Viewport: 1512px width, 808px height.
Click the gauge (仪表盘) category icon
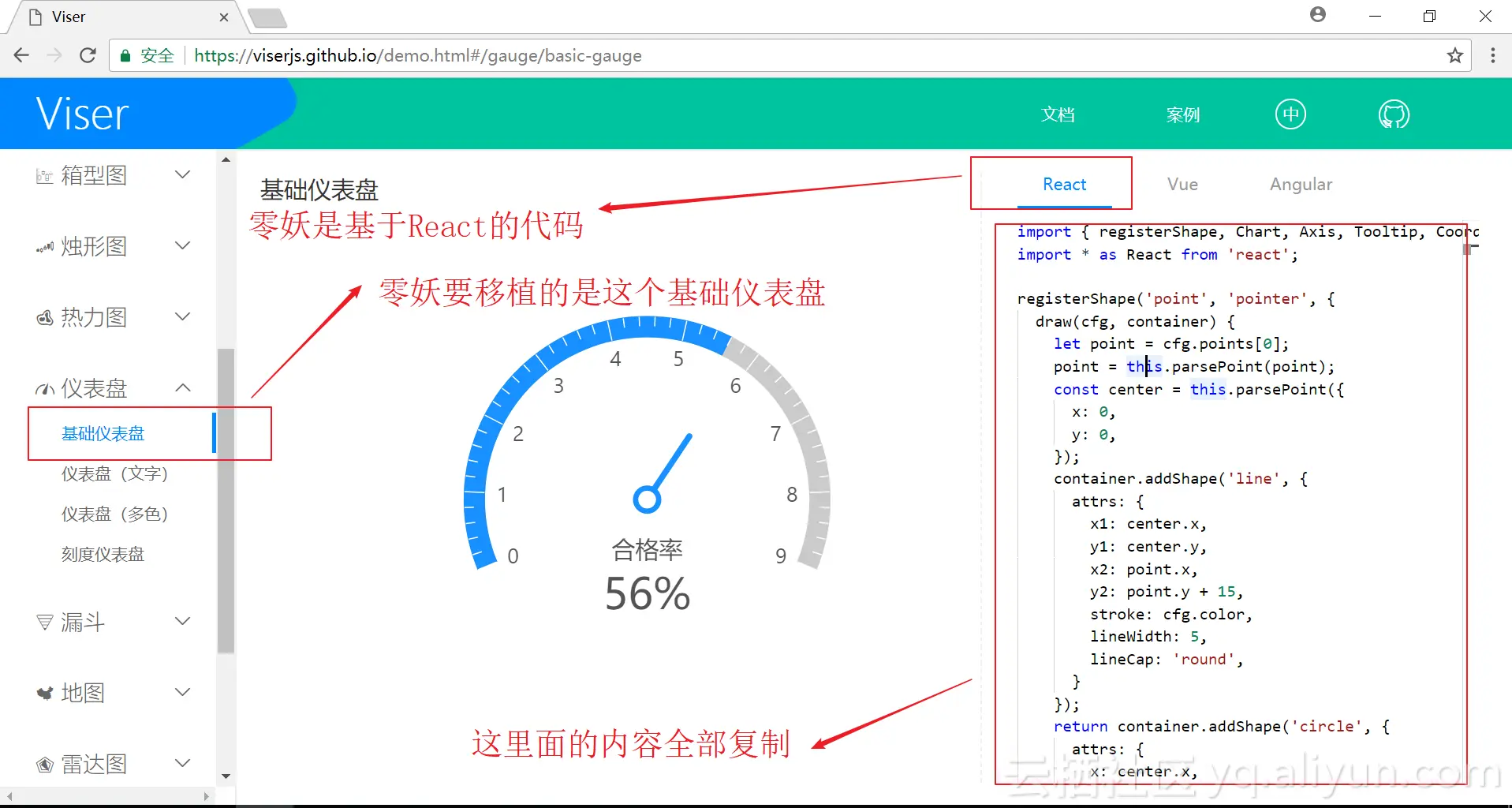(x=45, y=389)
